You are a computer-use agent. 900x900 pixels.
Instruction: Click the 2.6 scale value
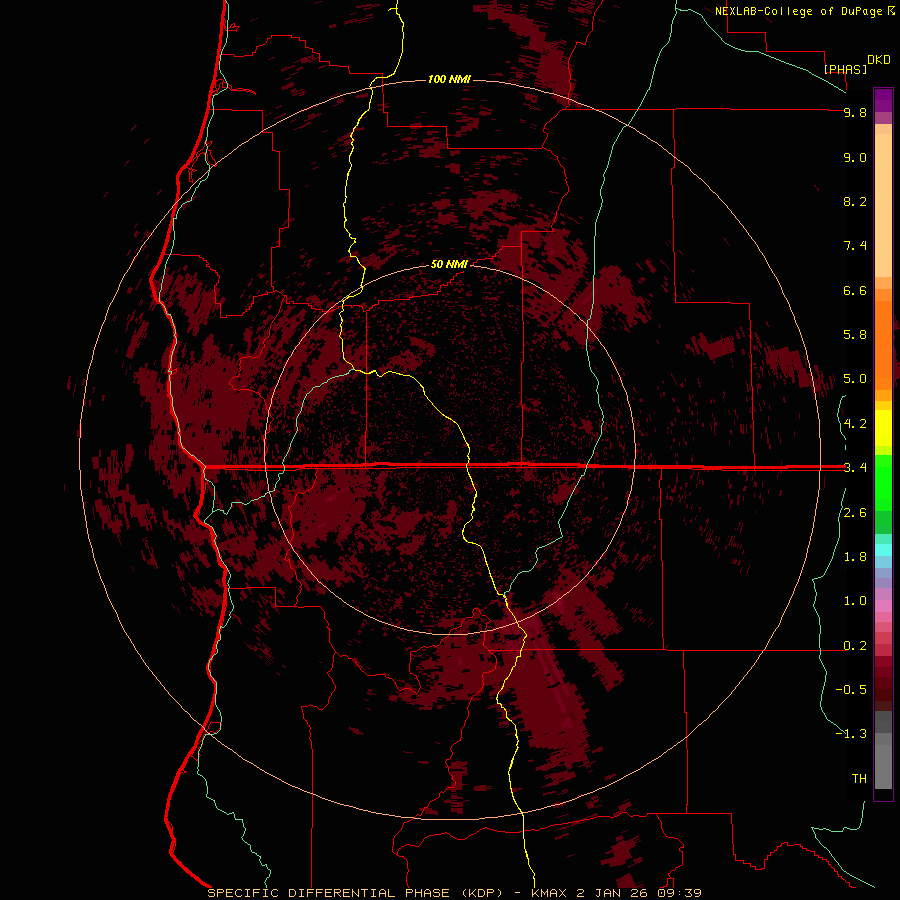[855, 513]
